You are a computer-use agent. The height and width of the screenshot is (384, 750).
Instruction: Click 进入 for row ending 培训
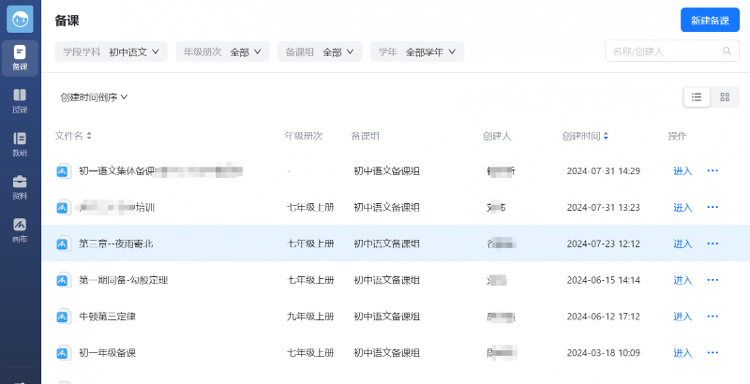683,207
